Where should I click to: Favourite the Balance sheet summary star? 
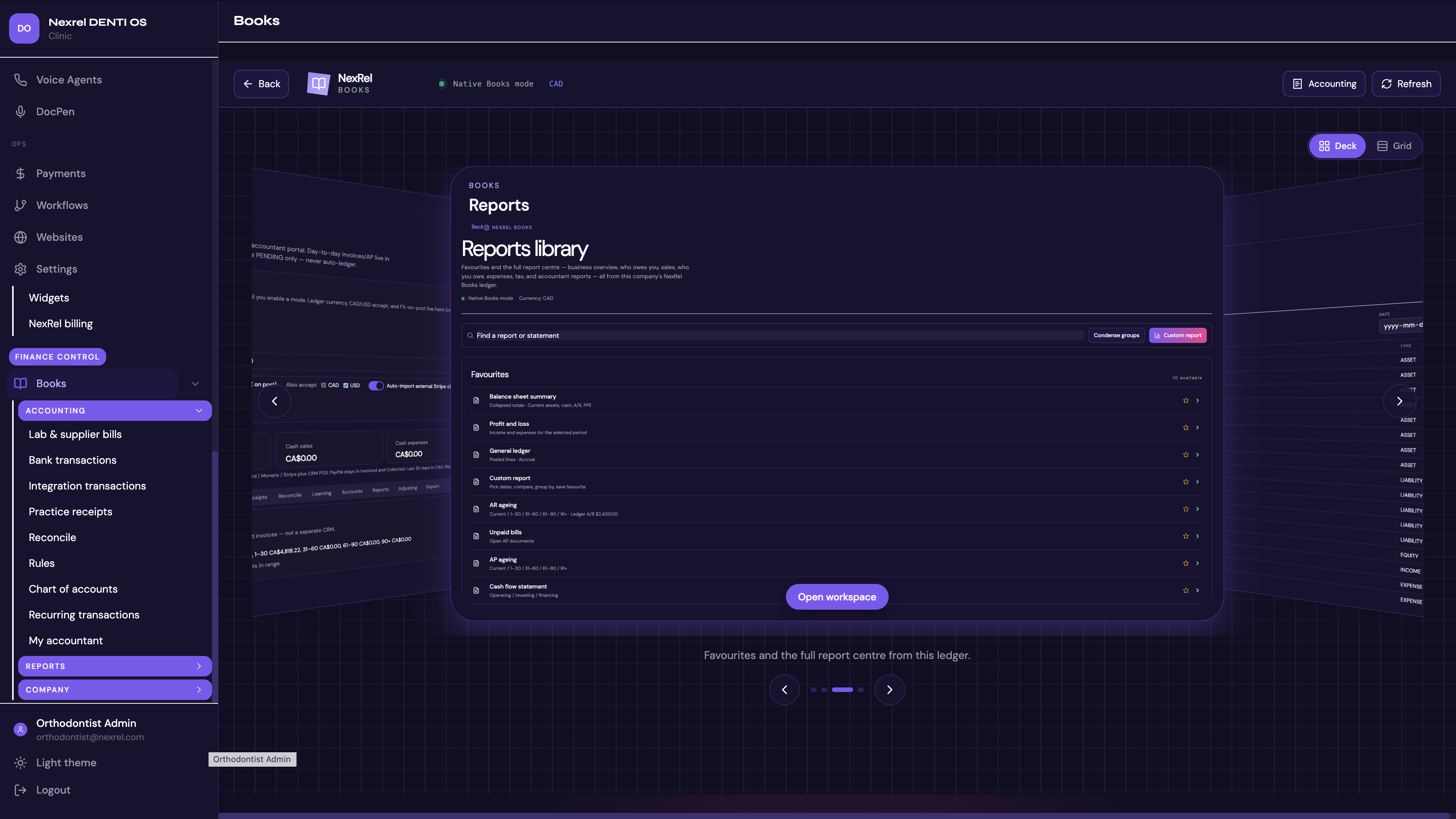(1186, 400)
